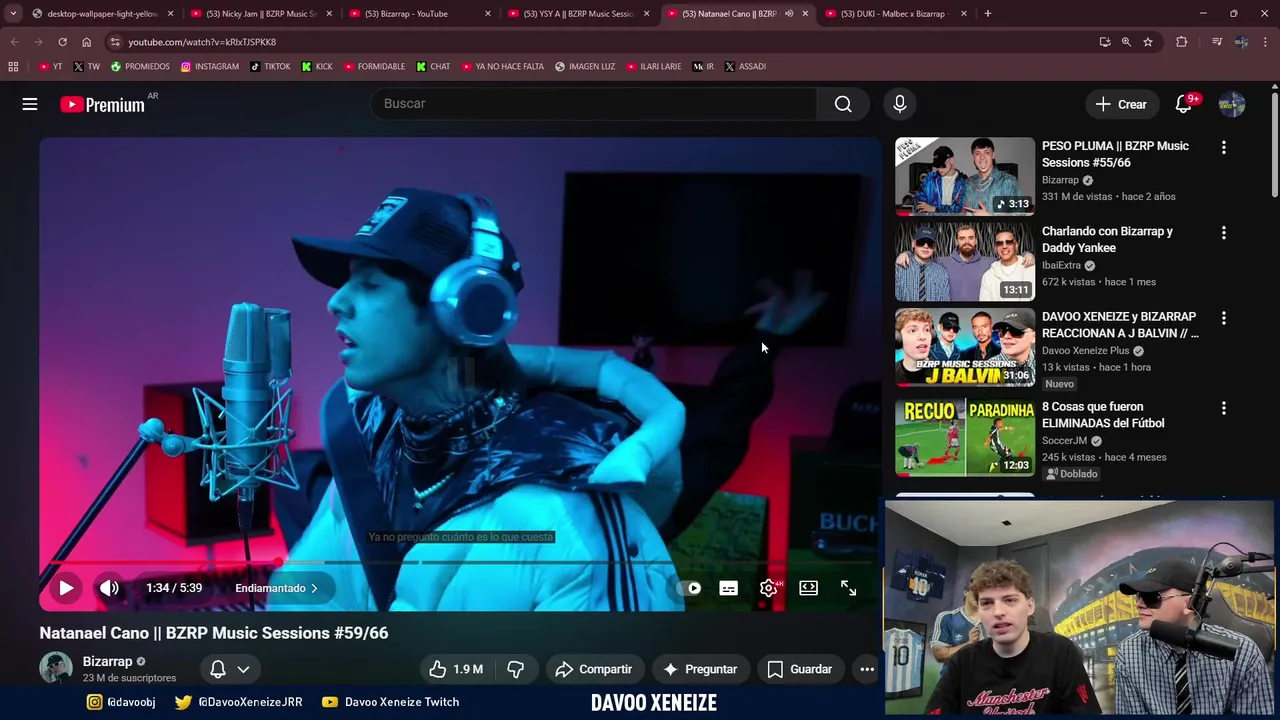Open the notifications bell
Viewport: 1280px width, 720px height.
click(x=1184, y=104)
